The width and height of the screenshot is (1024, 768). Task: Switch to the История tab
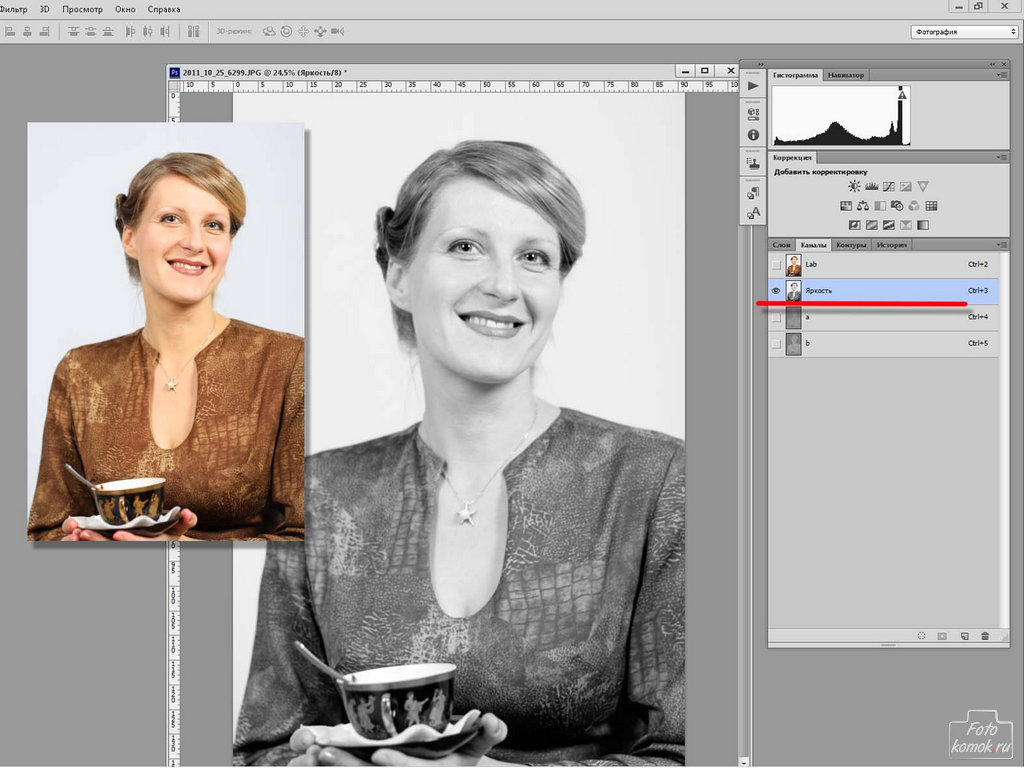pyautogui.click(x=891, y=245)
